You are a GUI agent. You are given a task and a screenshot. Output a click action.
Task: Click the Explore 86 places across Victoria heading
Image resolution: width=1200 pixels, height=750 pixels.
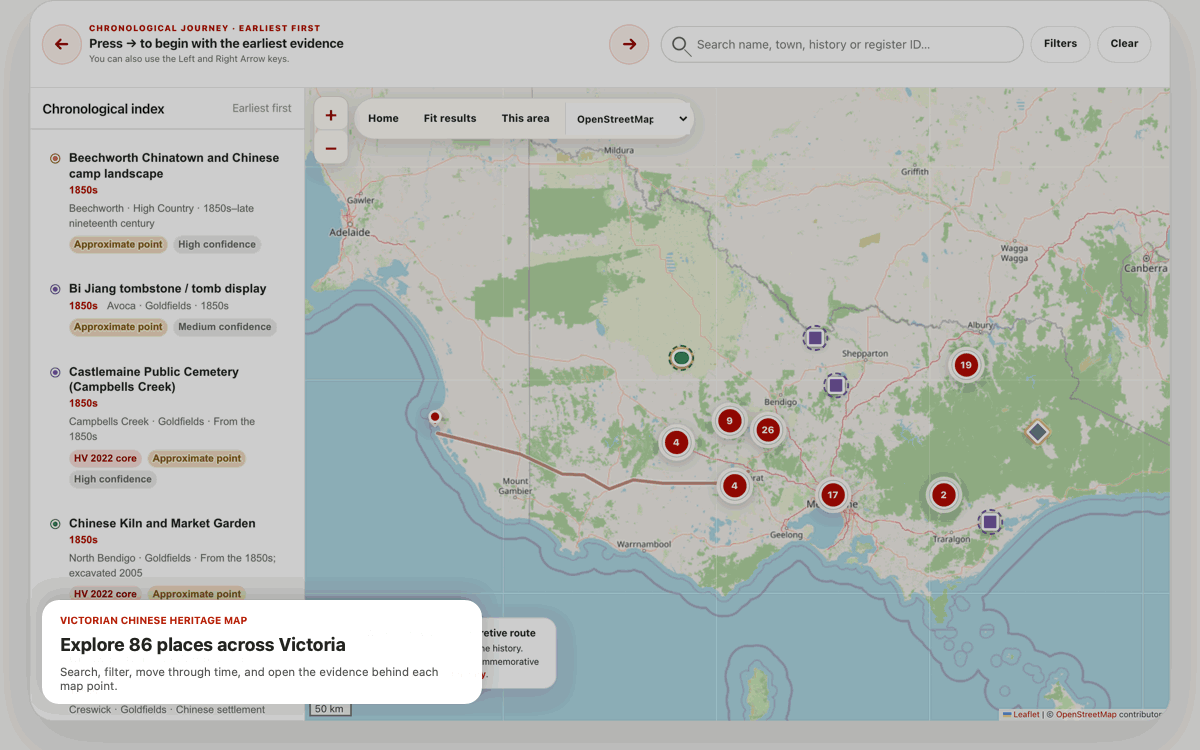[x=203, y=645]
